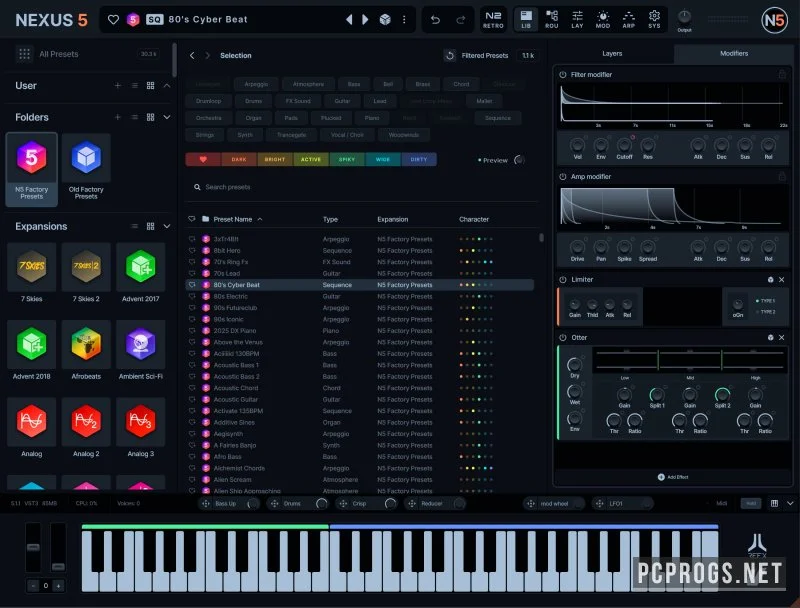The width and height of the screenshot is (800, 608).
Task: Click the Preview volume knob
Action: point(519,160)
